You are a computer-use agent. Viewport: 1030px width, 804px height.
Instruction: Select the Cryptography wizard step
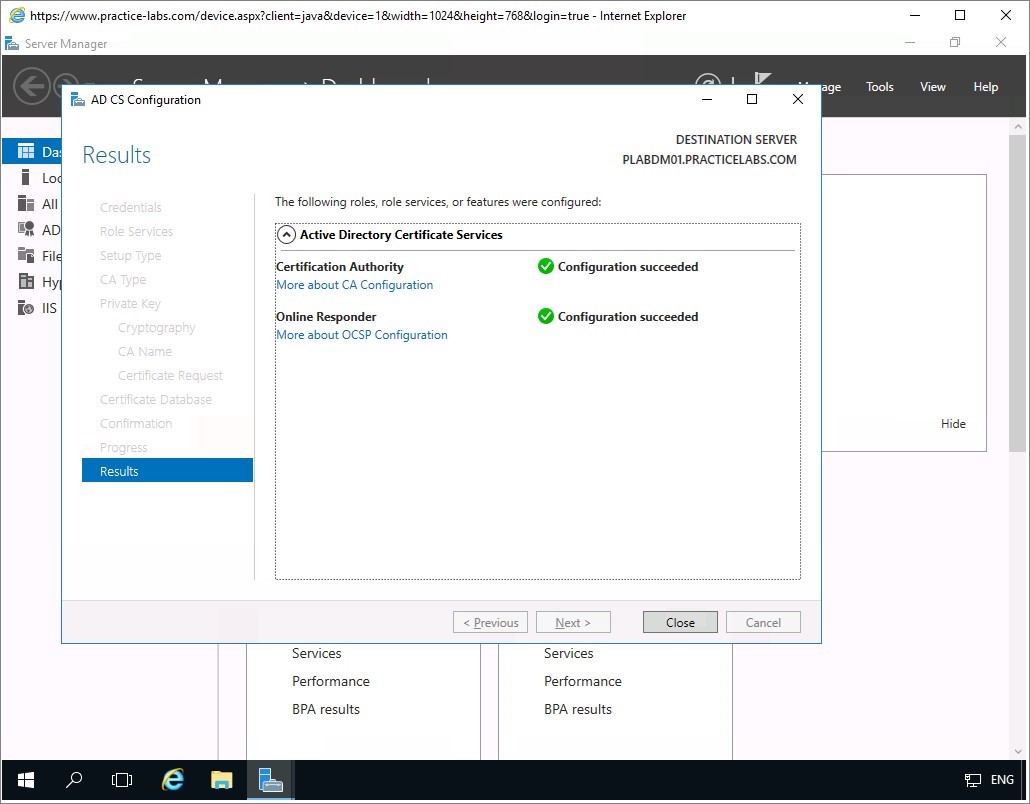point(156,328)
